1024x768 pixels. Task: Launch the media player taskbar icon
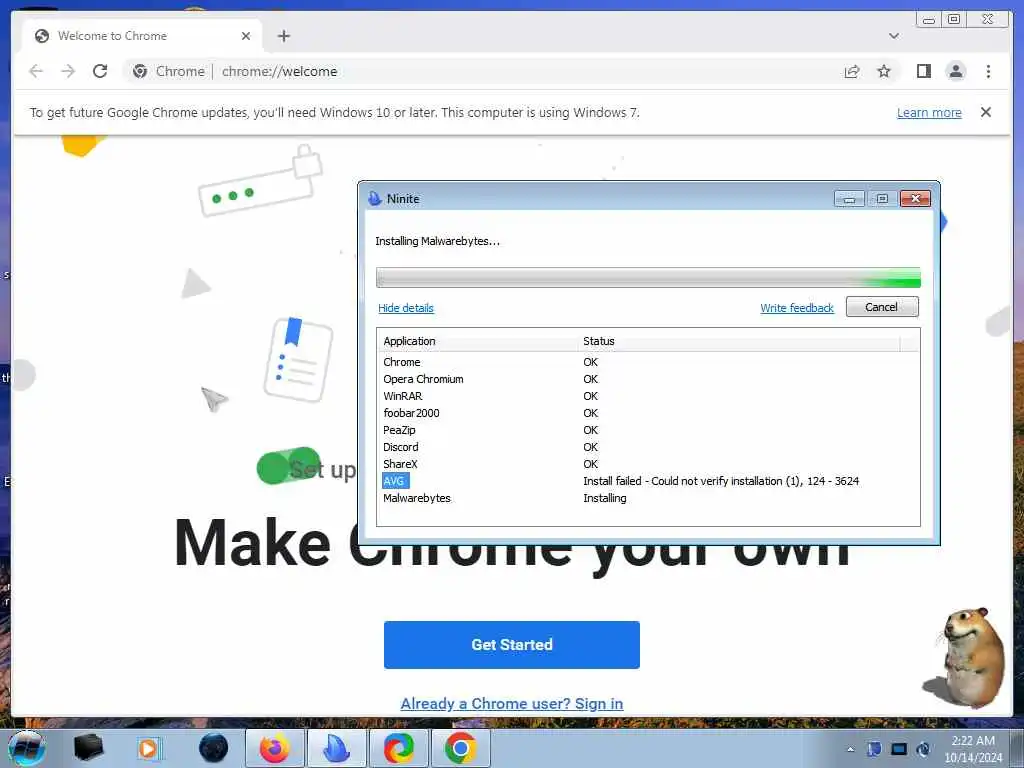tap(148, 748)
